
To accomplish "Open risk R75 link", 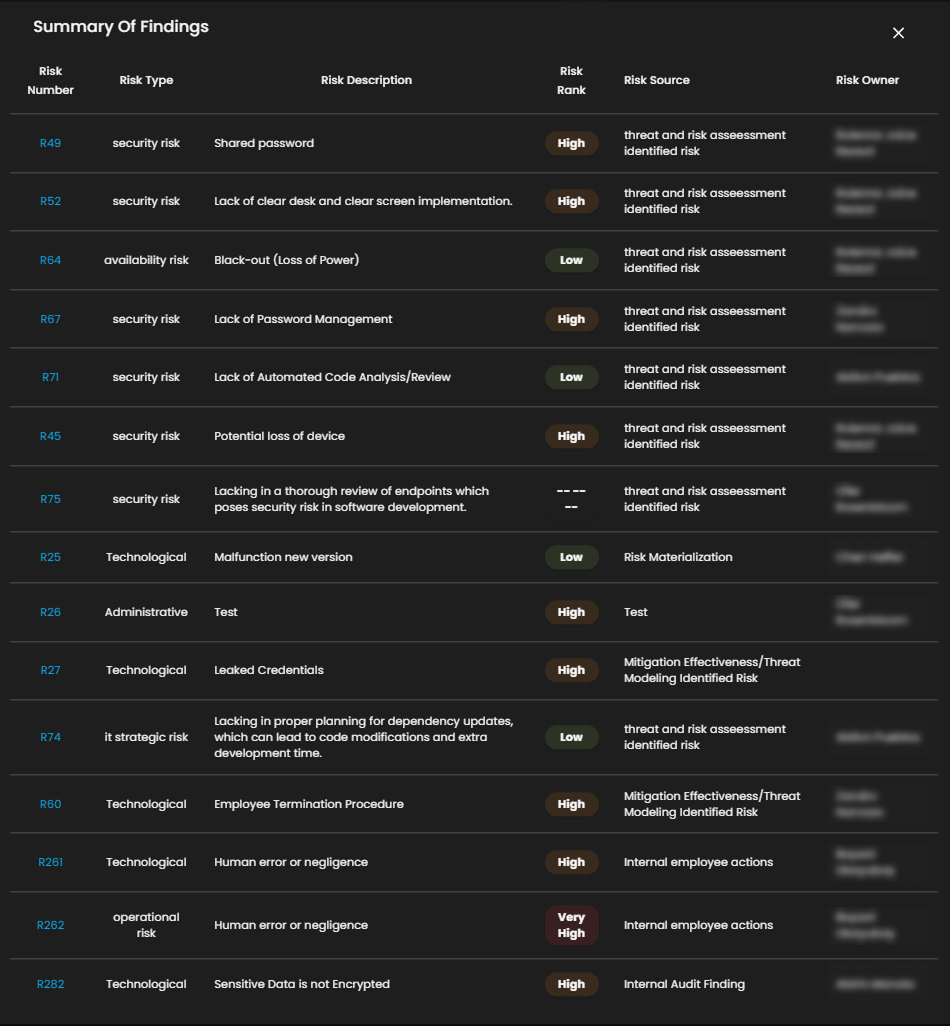I will (x=50, y=499).
